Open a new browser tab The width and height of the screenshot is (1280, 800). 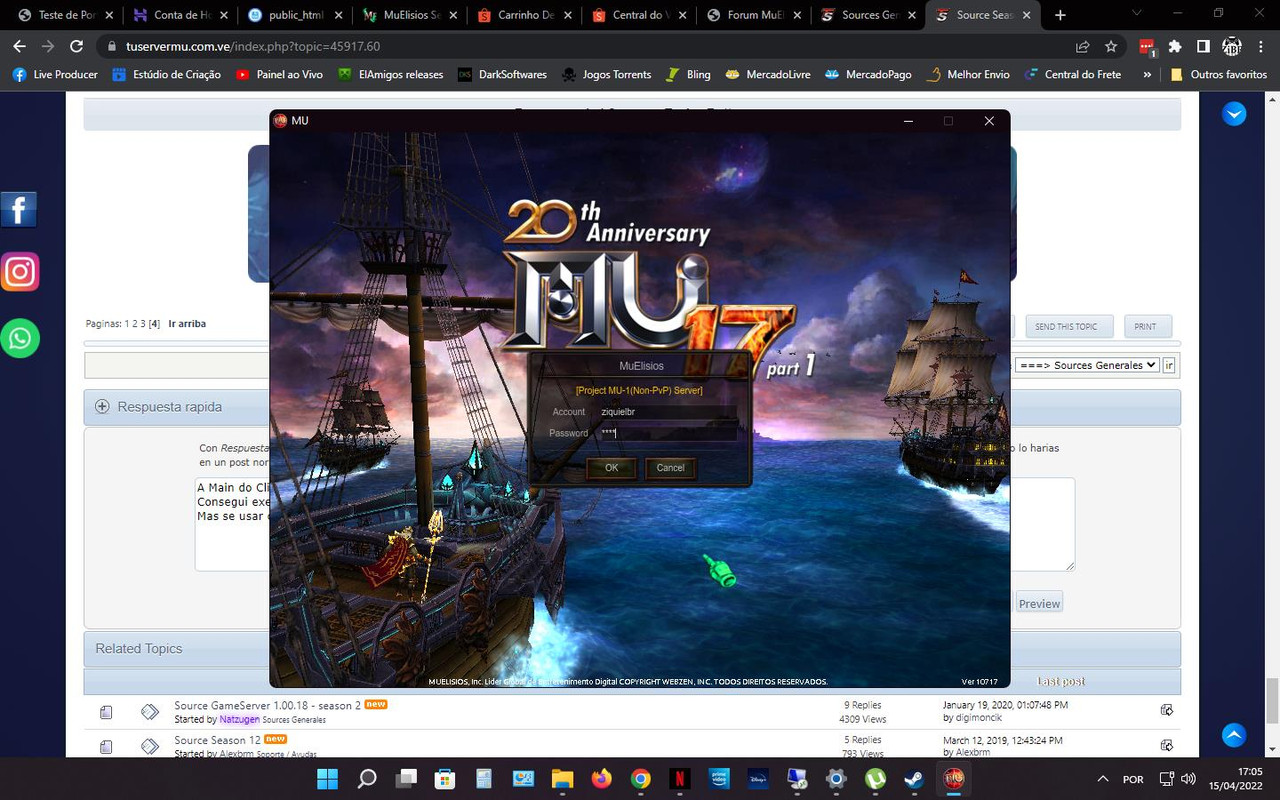1060,15
